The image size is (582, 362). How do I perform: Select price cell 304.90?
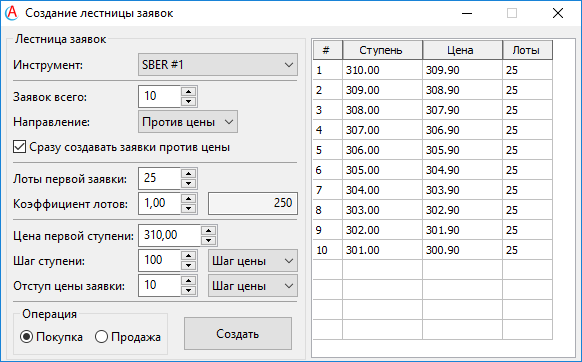tap(462, 170)
